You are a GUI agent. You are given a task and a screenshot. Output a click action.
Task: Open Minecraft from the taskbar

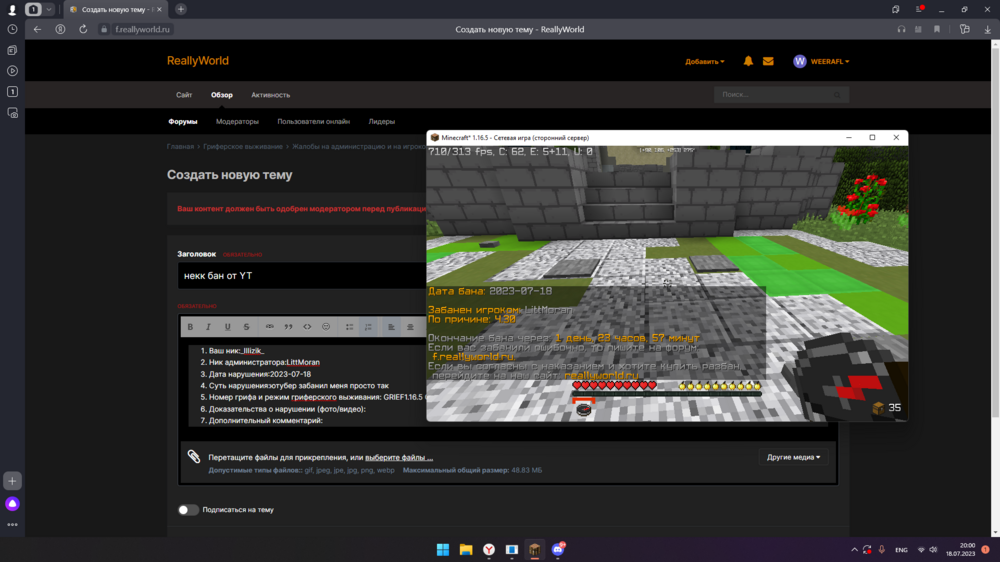pos(534,550)
